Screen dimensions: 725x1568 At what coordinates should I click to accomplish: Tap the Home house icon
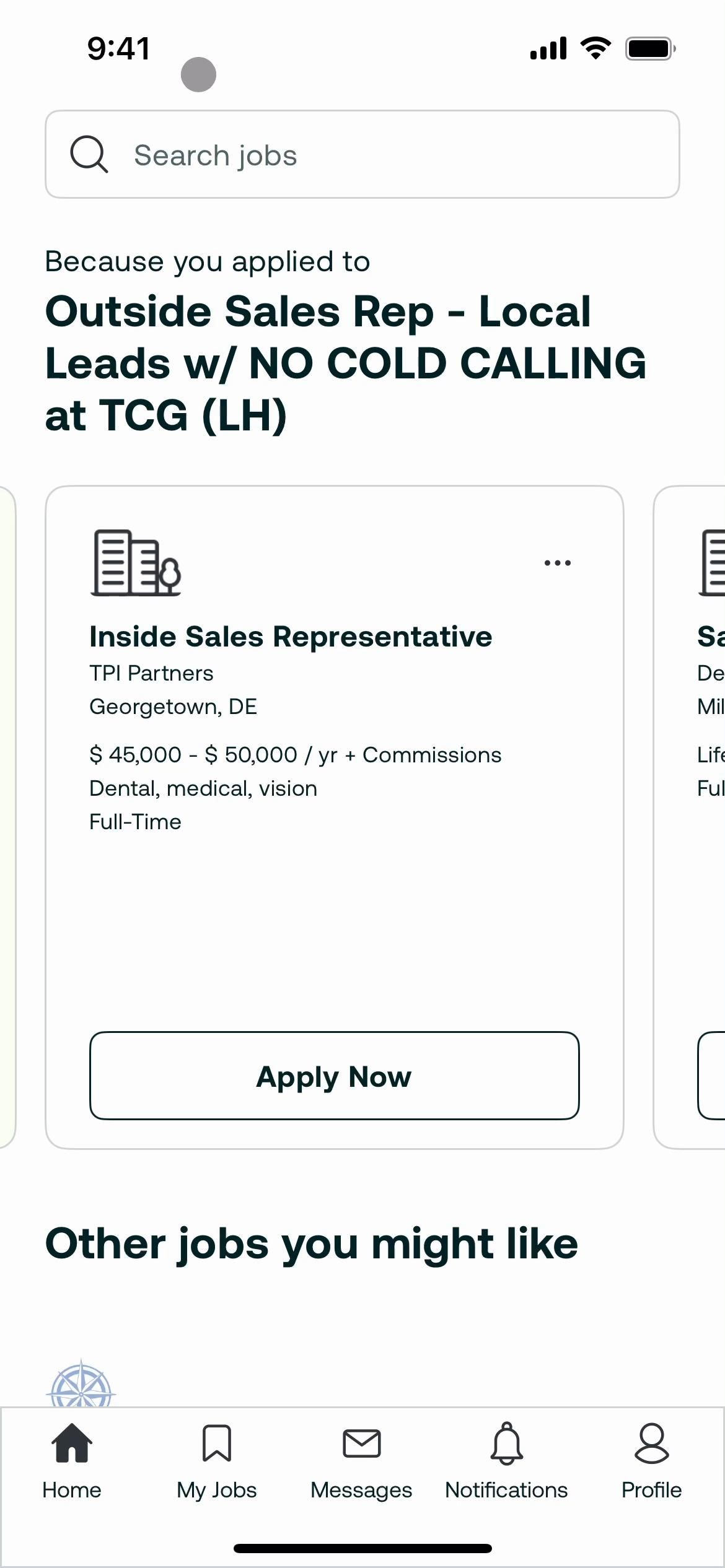(x=72, y=1443)
